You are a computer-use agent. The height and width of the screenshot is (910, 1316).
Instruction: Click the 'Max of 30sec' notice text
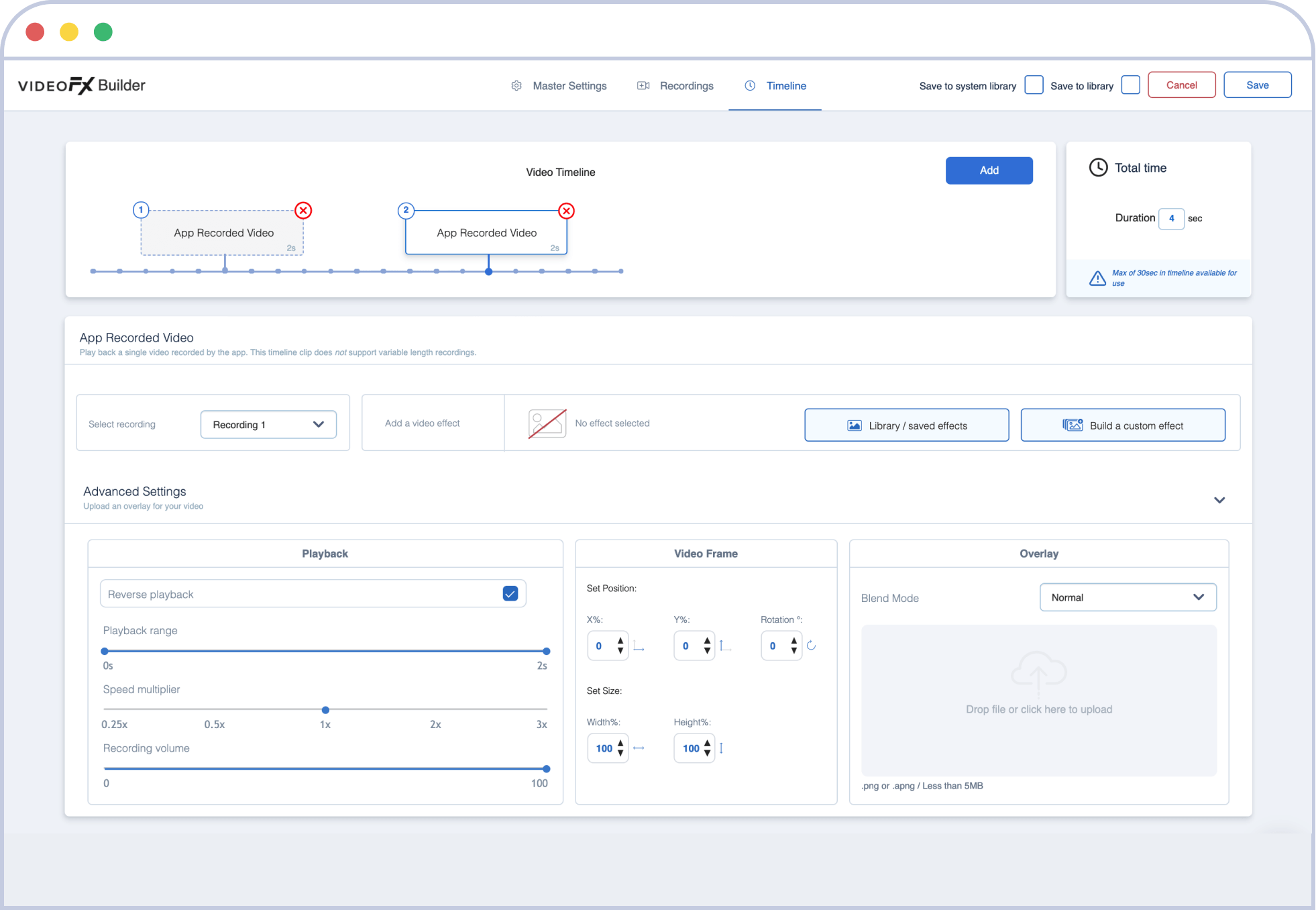coord(1174,278)
